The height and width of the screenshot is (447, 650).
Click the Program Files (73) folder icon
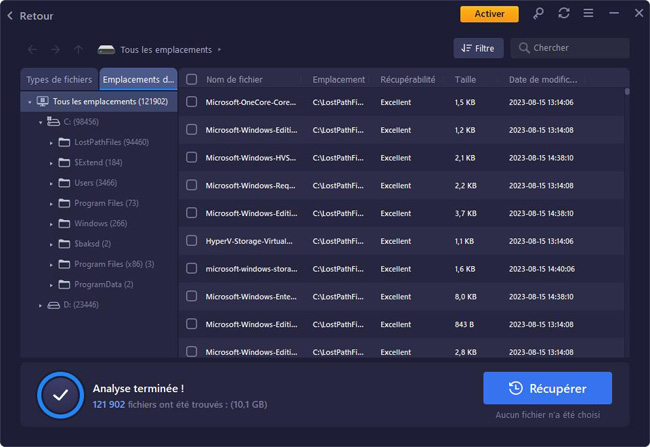coord(64,203)
